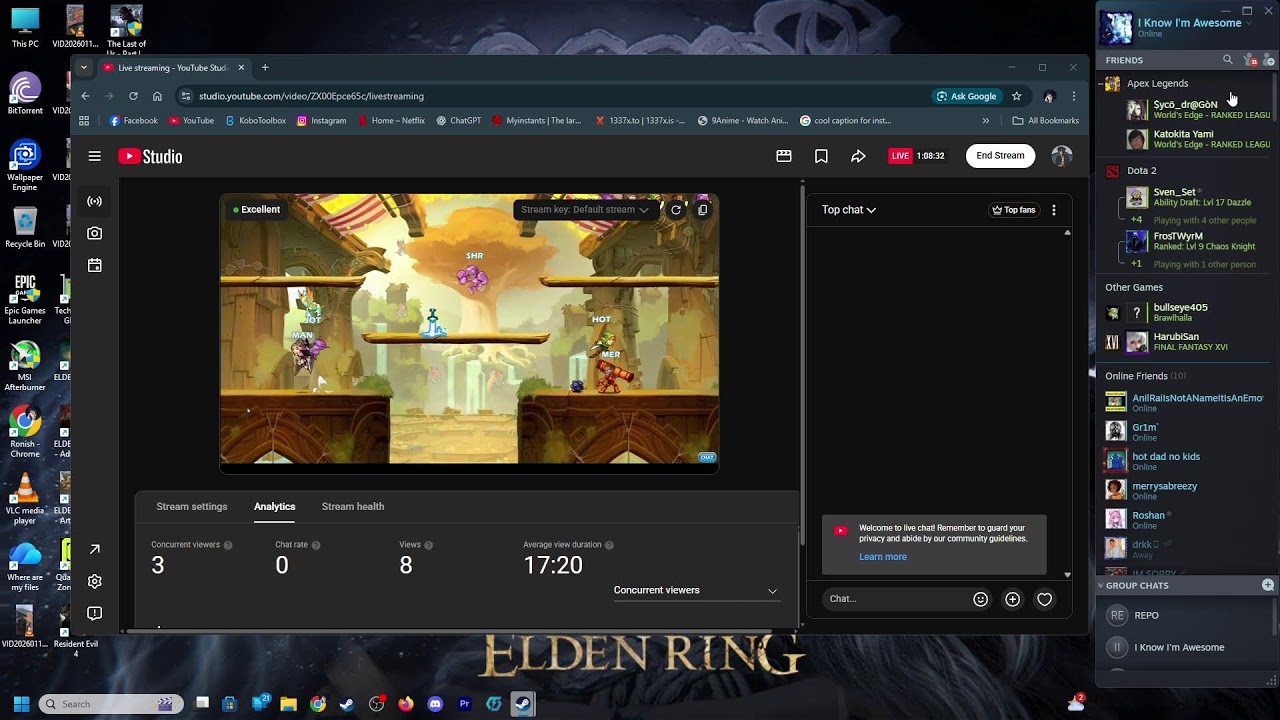Click the bookmark highlight icon in Studio header
The width and height of the screenshot is (1280, 720).
821,156
